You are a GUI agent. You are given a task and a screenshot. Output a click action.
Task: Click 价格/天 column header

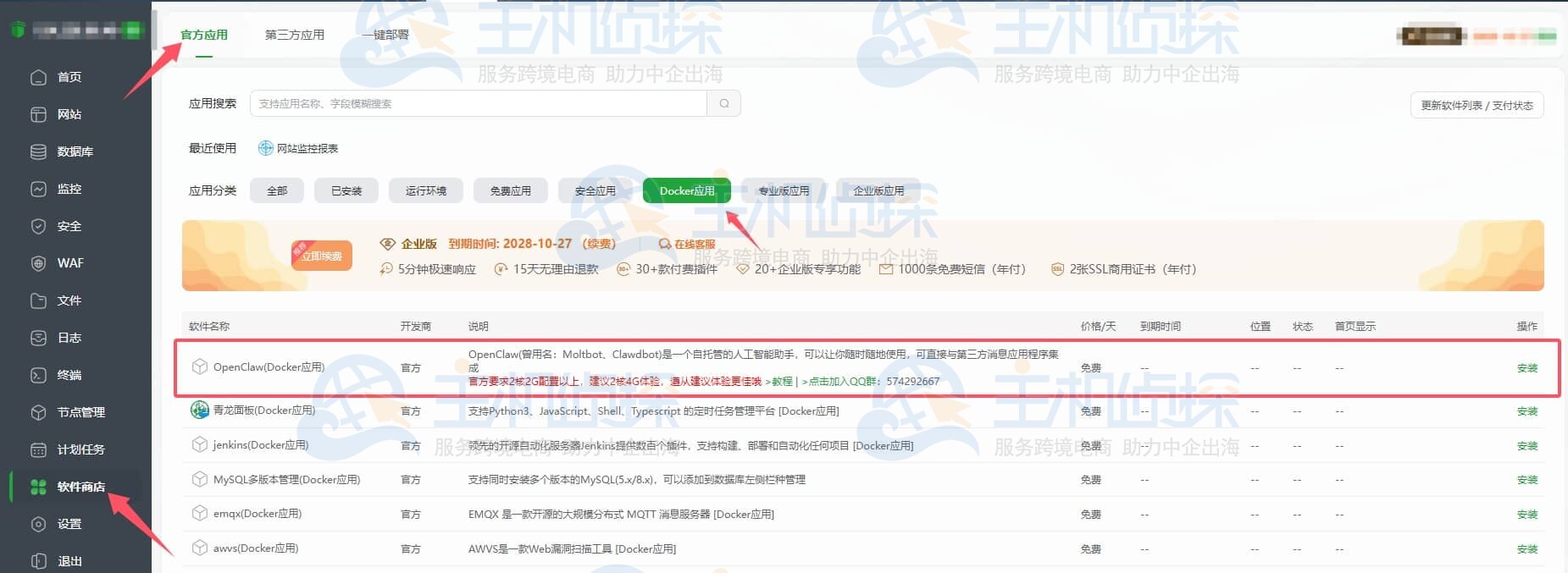1098,326
